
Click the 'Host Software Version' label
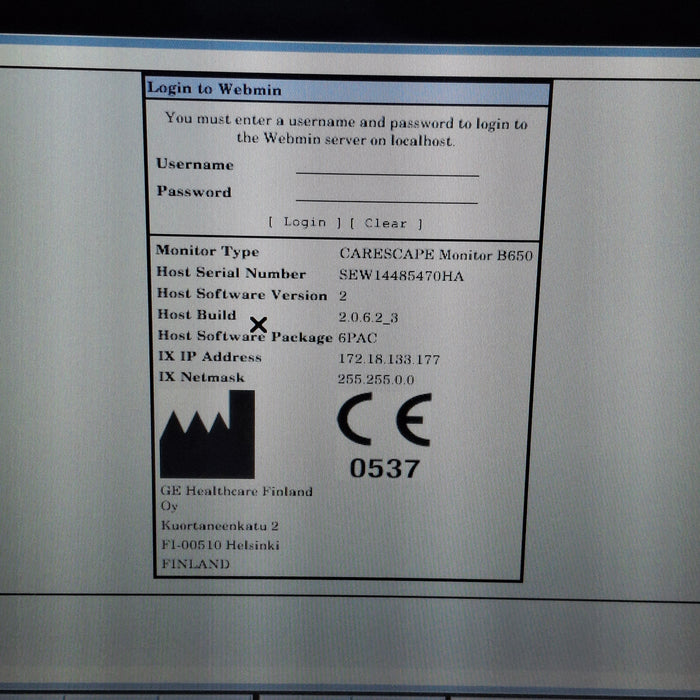(x=242, y=294)
